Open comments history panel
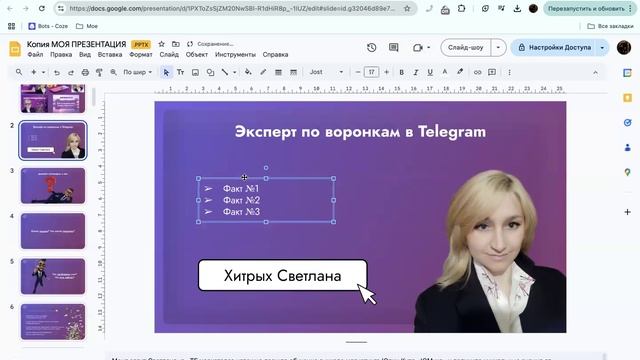 pos(393,47)
